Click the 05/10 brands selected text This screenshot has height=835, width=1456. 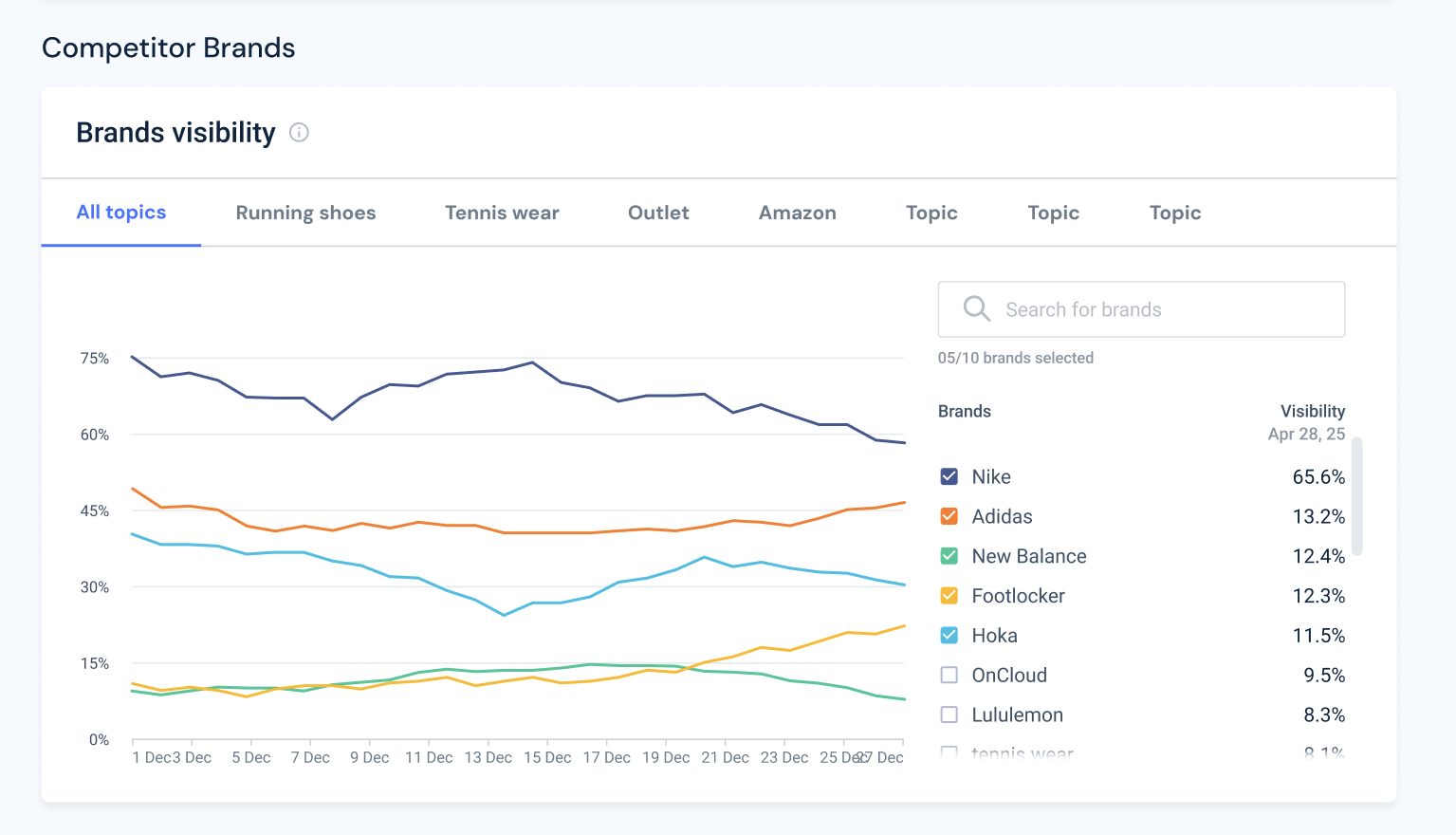click(1016, 358)
